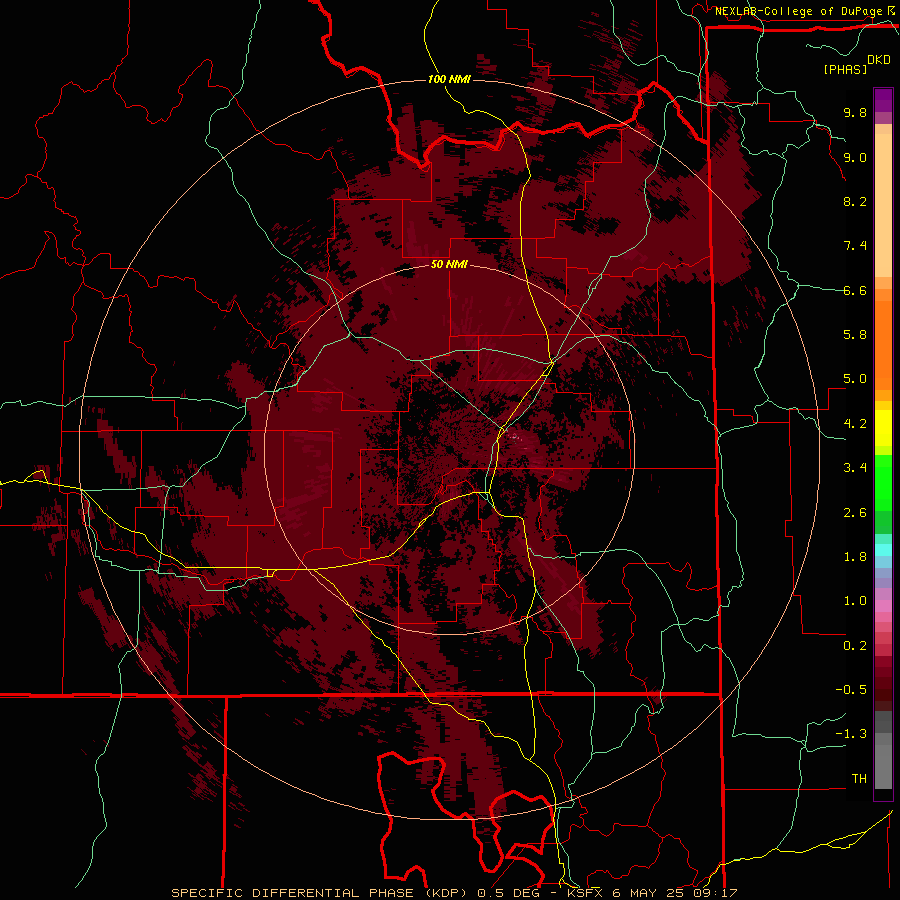Screen dimensions: 900x900
Task: Click the 50 NMI range ring label
Action: [x=449, y=264]
